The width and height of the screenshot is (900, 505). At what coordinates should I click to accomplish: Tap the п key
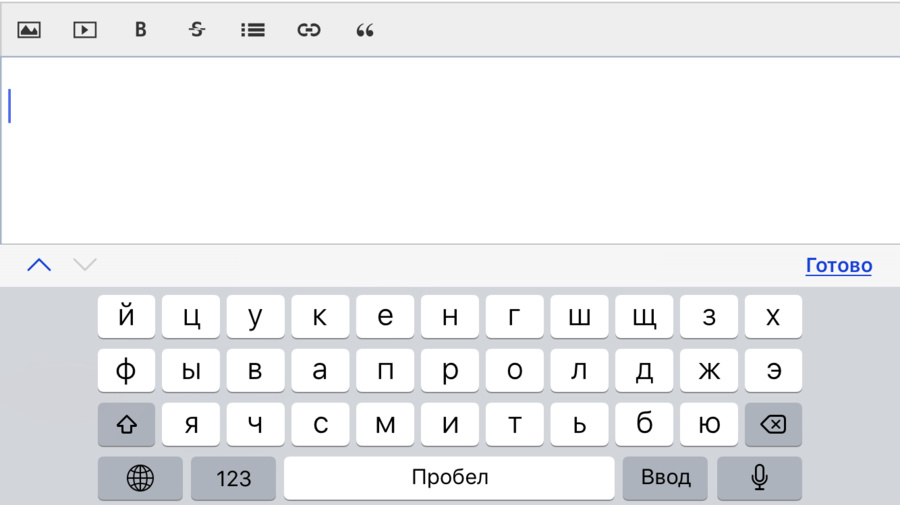pos(385,370)
